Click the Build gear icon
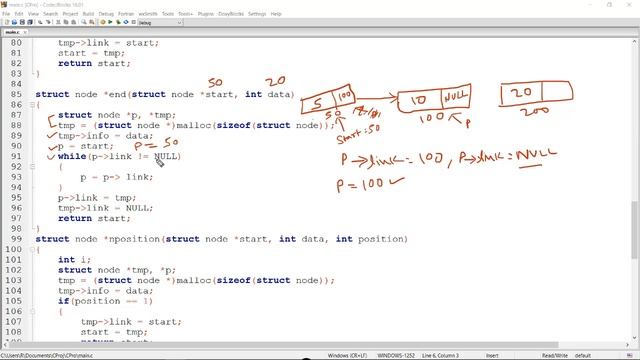Image resolution: width=640 pixels, height=360 pixels. pyautogui.click(x=102, y=22)
